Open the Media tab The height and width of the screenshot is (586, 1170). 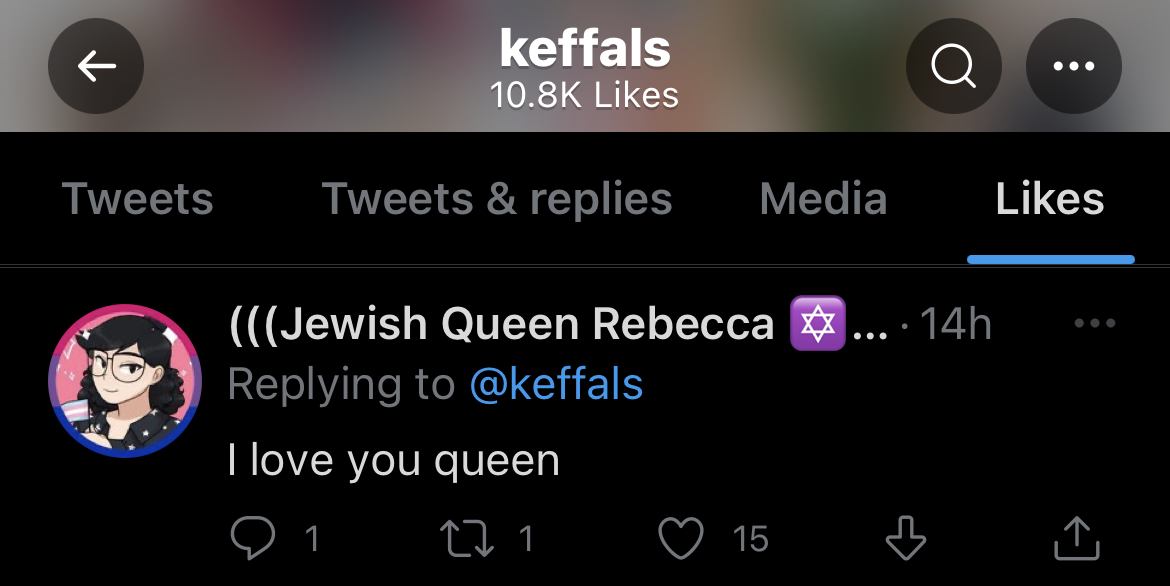pyautogui.click(x=823, y=199)
